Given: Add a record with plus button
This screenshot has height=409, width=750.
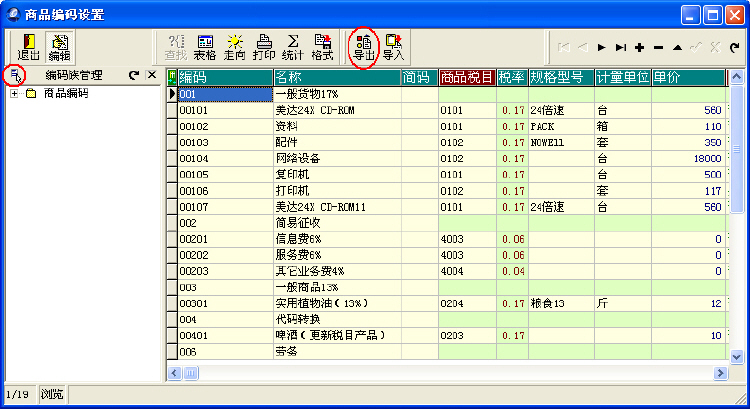Looking at the screenshot, I should (x=640, y=47).
